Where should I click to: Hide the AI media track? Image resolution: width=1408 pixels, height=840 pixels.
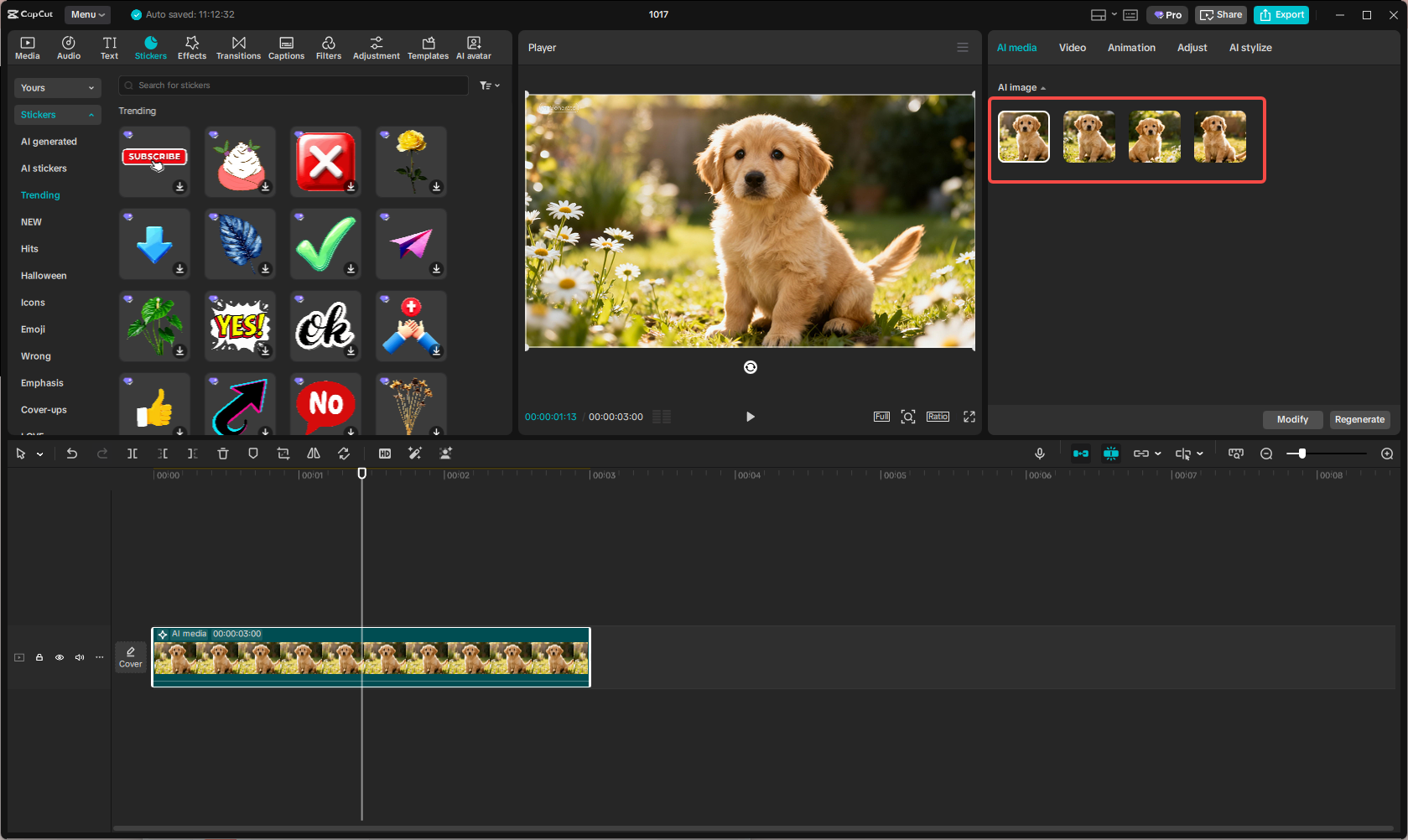[60, 657]
